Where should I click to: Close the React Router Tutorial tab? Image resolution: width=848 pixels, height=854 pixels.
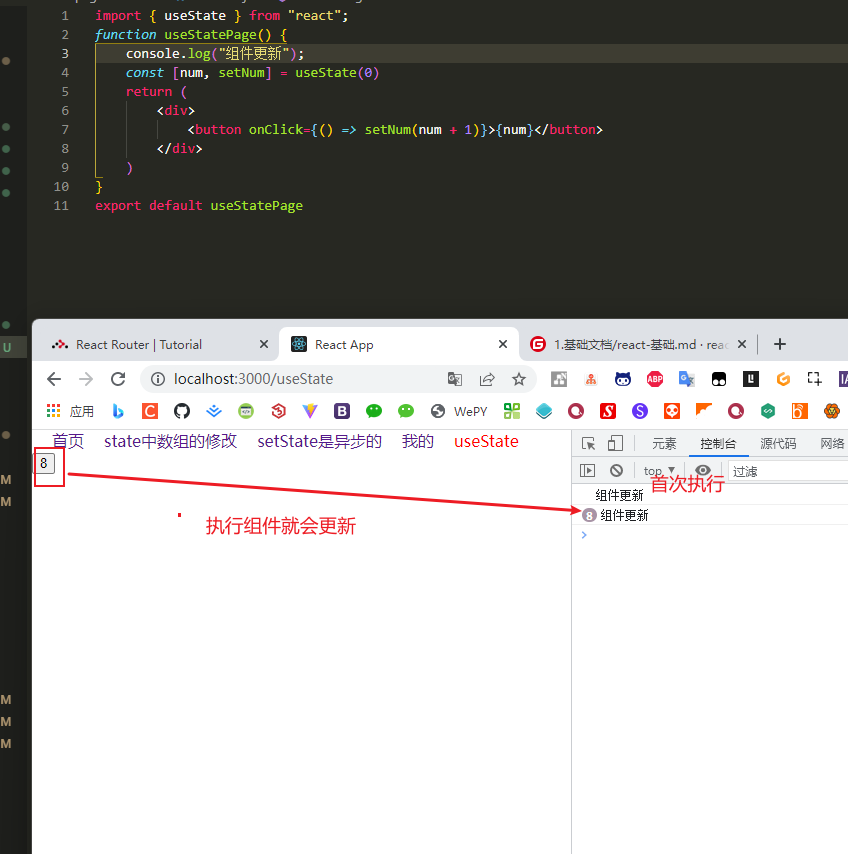tap(264, 344)
